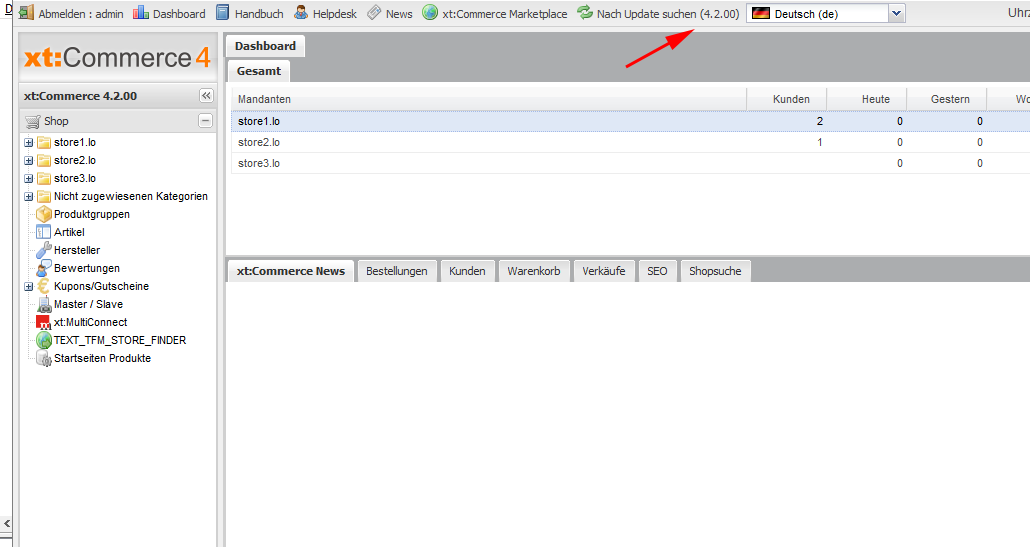
Task: Click the Artikel icon in the tree
Action: point(43,232)
